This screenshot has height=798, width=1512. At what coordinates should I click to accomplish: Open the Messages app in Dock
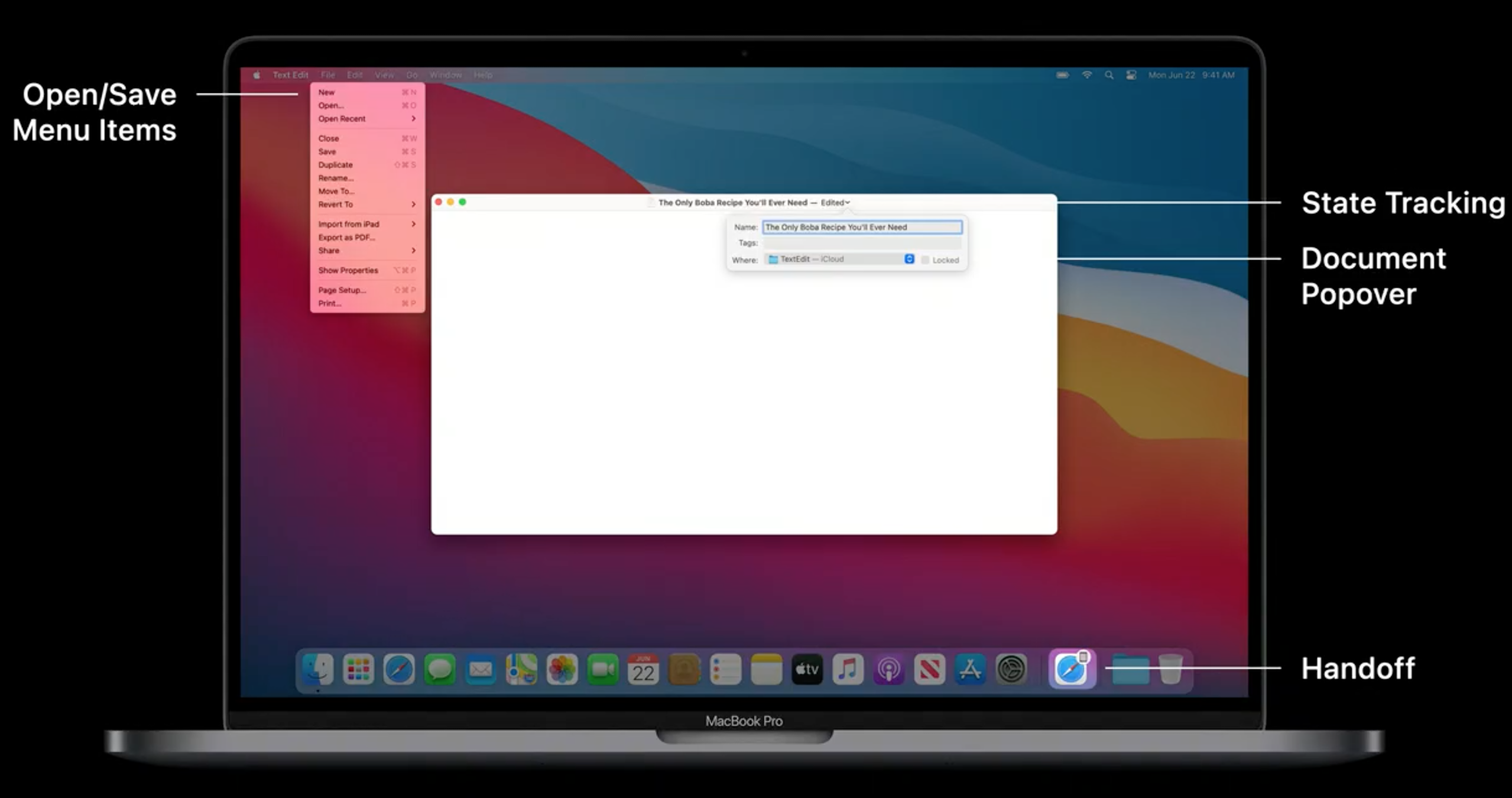(440, 670)
